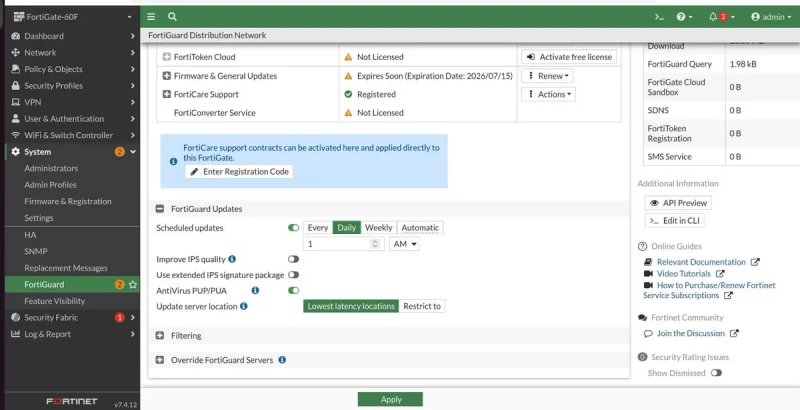Open FortiGate-60F device dropdown
Screen dimensions: 800x410
[72, 17]
